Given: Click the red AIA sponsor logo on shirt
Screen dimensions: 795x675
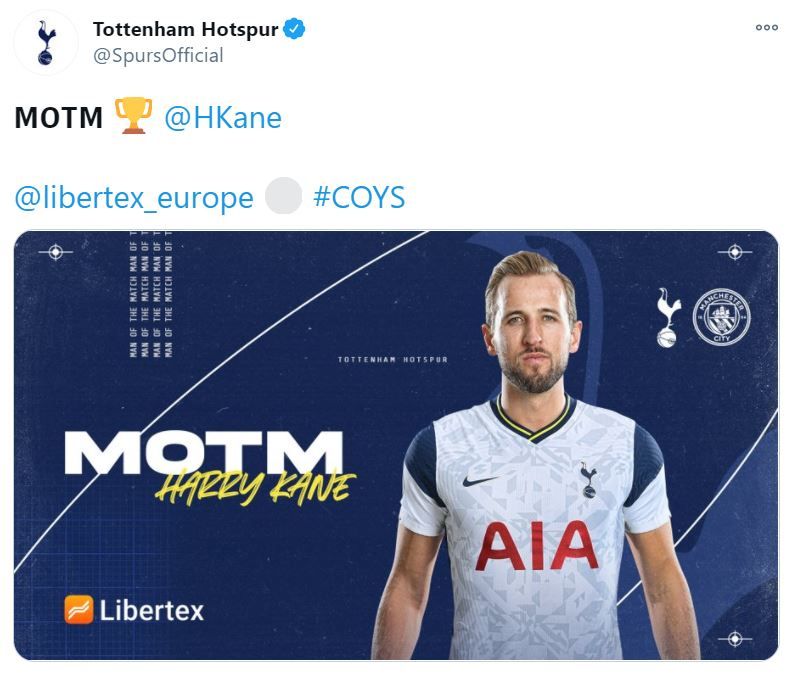Looking at the screenshot, I should 537,546.
